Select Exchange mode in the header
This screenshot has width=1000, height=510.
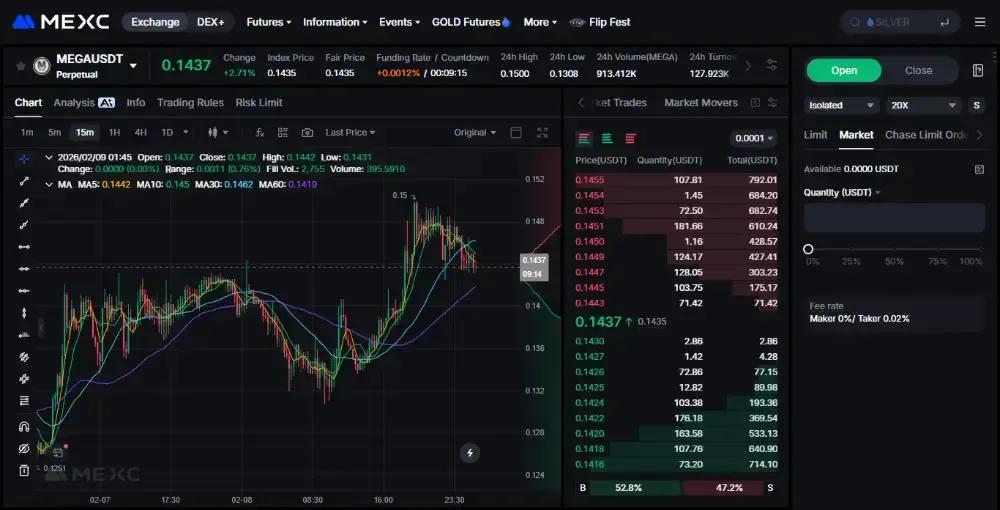[155, 22]
